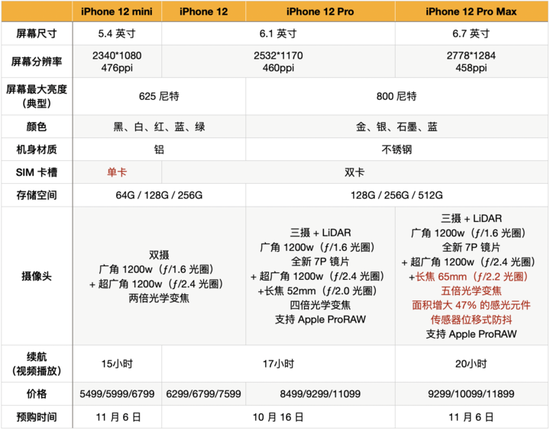Select the red 五倍光学变焦 text
Screen dimensions: 550x430
[471, 291]
